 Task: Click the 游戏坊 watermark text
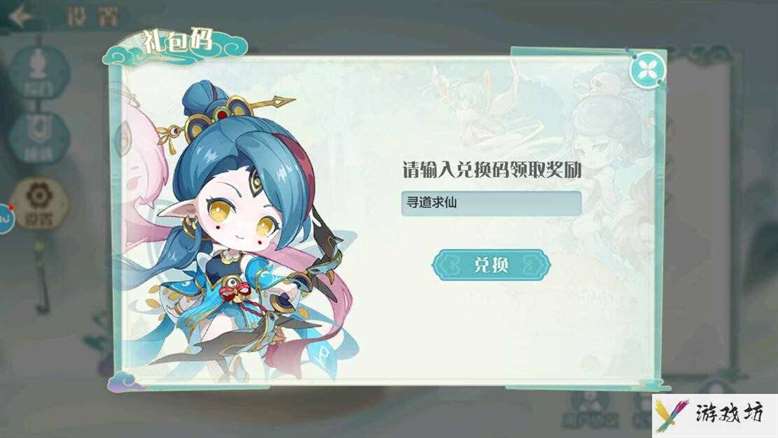(x=728, y=413)
